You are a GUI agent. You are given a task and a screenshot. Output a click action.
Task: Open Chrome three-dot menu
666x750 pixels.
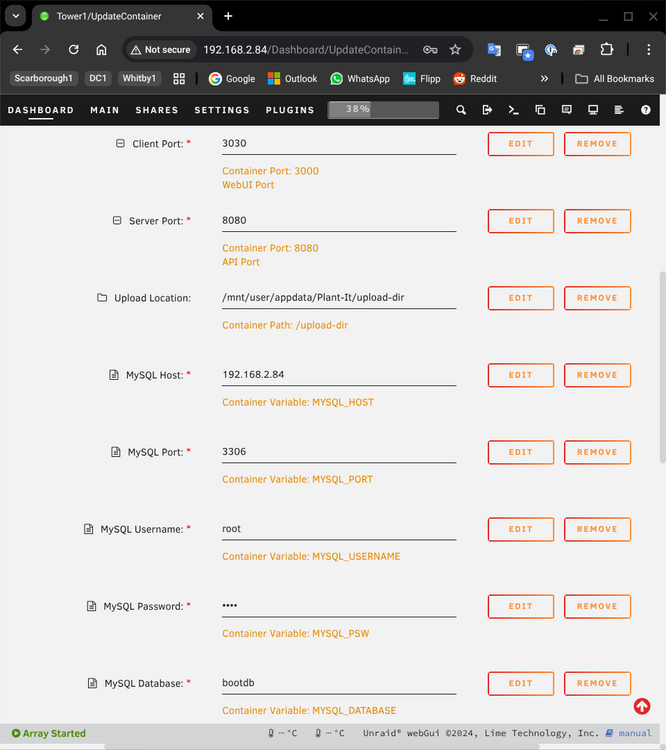648,49
